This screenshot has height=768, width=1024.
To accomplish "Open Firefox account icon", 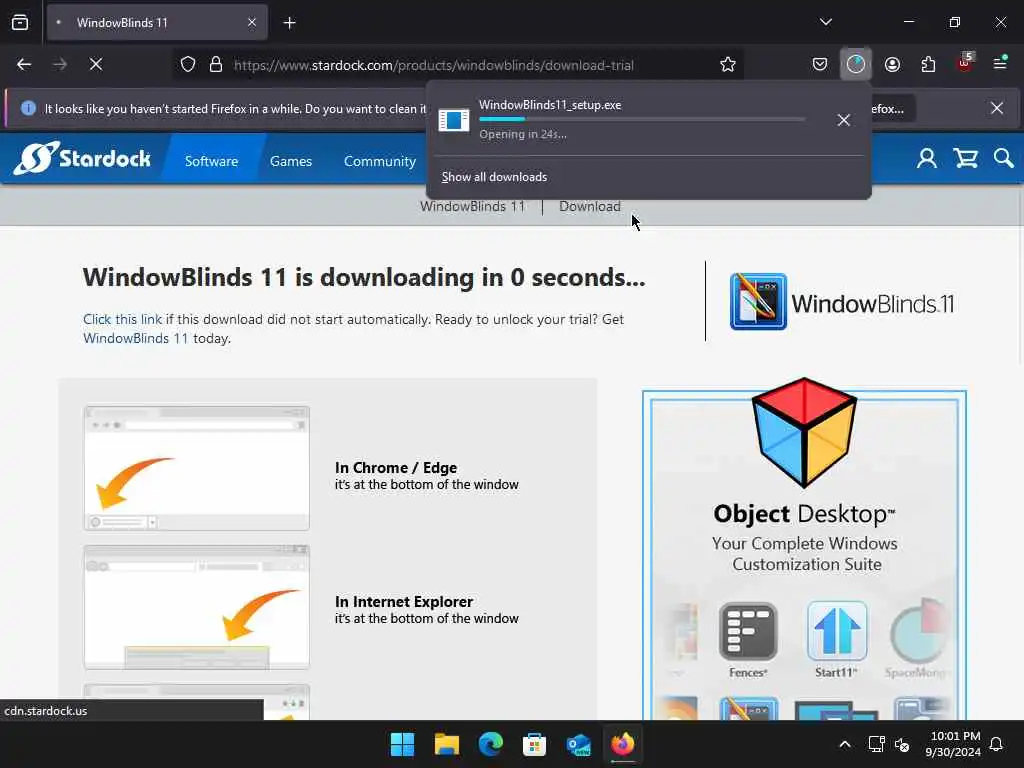I will coord(892,65).
